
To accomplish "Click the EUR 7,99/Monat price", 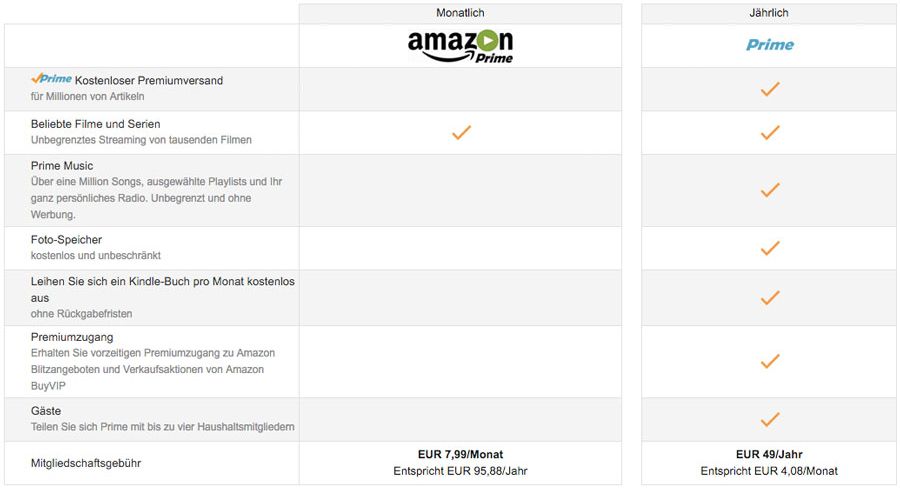I will 460,454.
